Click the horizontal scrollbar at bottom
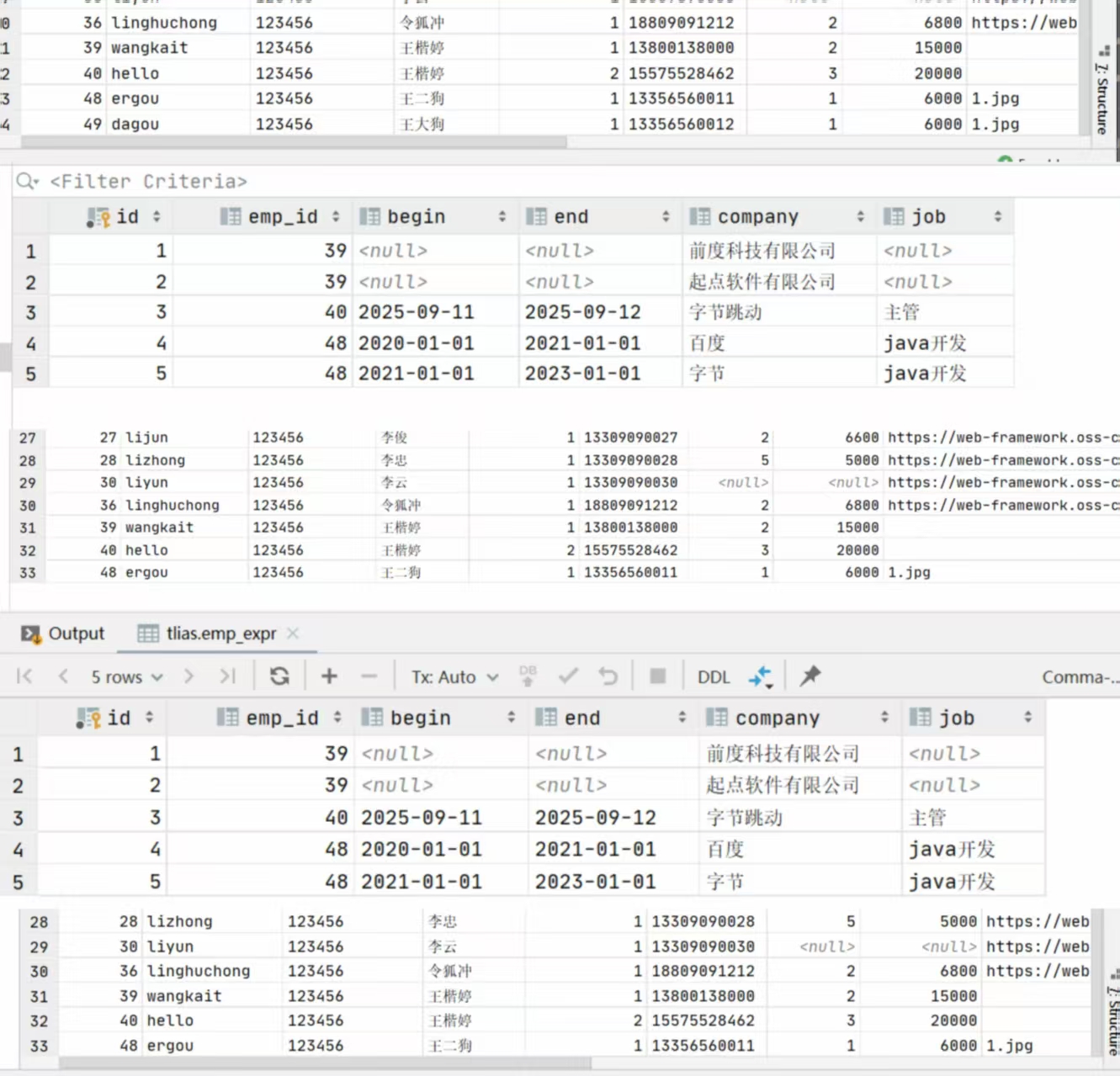 [324, 1063]
